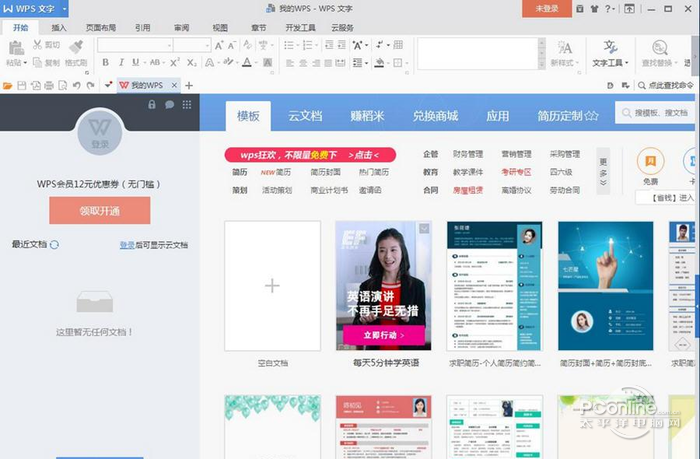
Task: Click the skin (shirt) icon in title bar
Action: (x=594, y=8)
